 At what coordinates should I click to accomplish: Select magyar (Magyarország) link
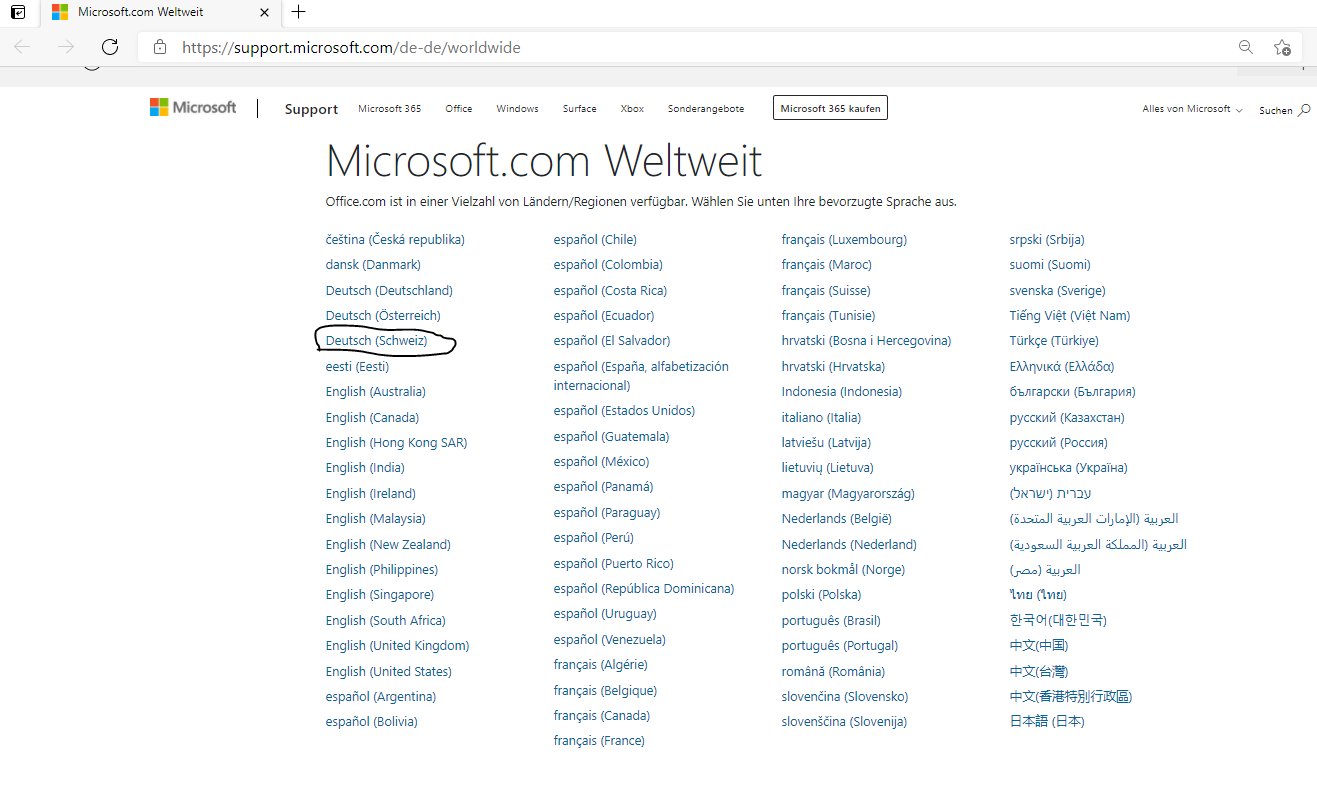(848, 494)
